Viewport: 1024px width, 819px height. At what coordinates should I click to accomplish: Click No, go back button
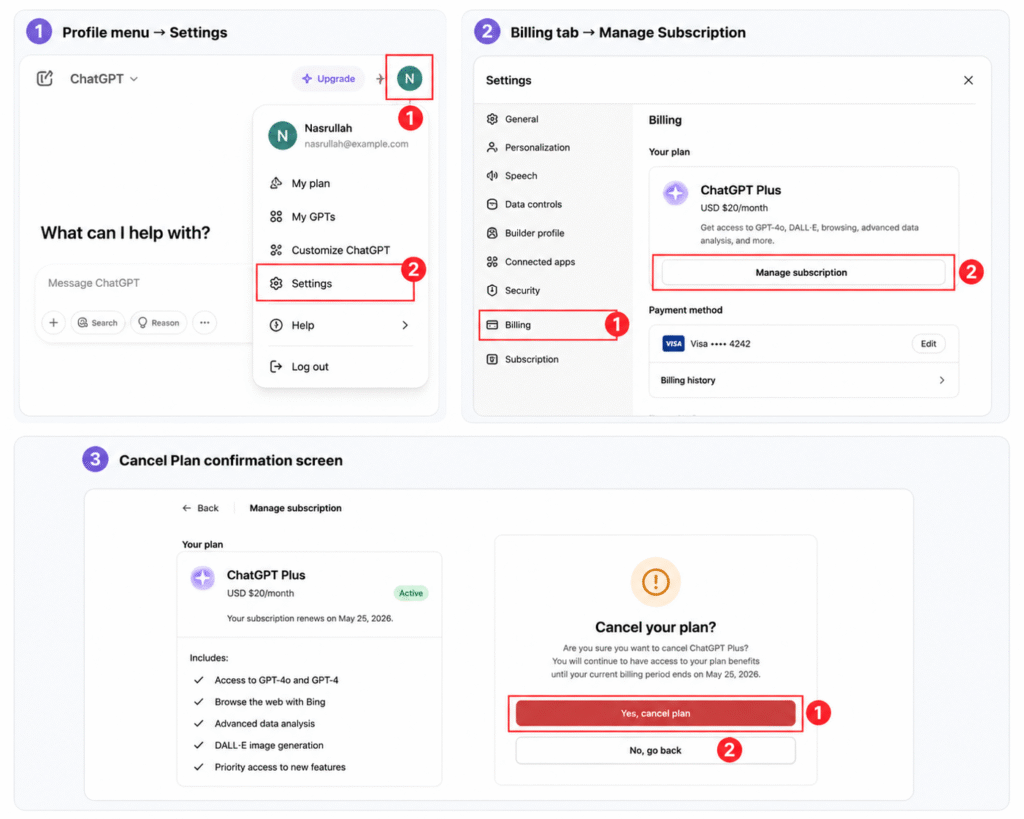pyautogui.click(x=656, y=751)
